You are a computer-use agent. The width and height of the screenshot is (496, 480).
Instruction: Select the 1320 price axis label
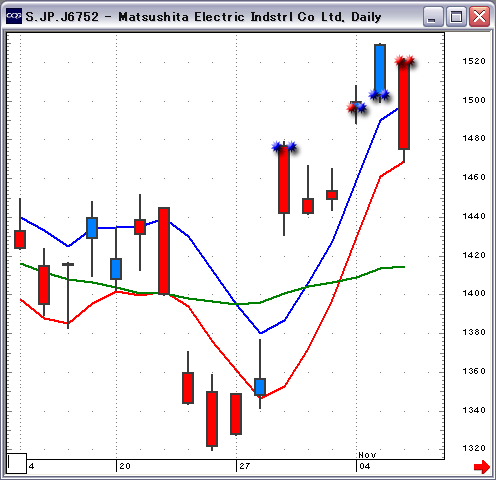click(474, 448)
